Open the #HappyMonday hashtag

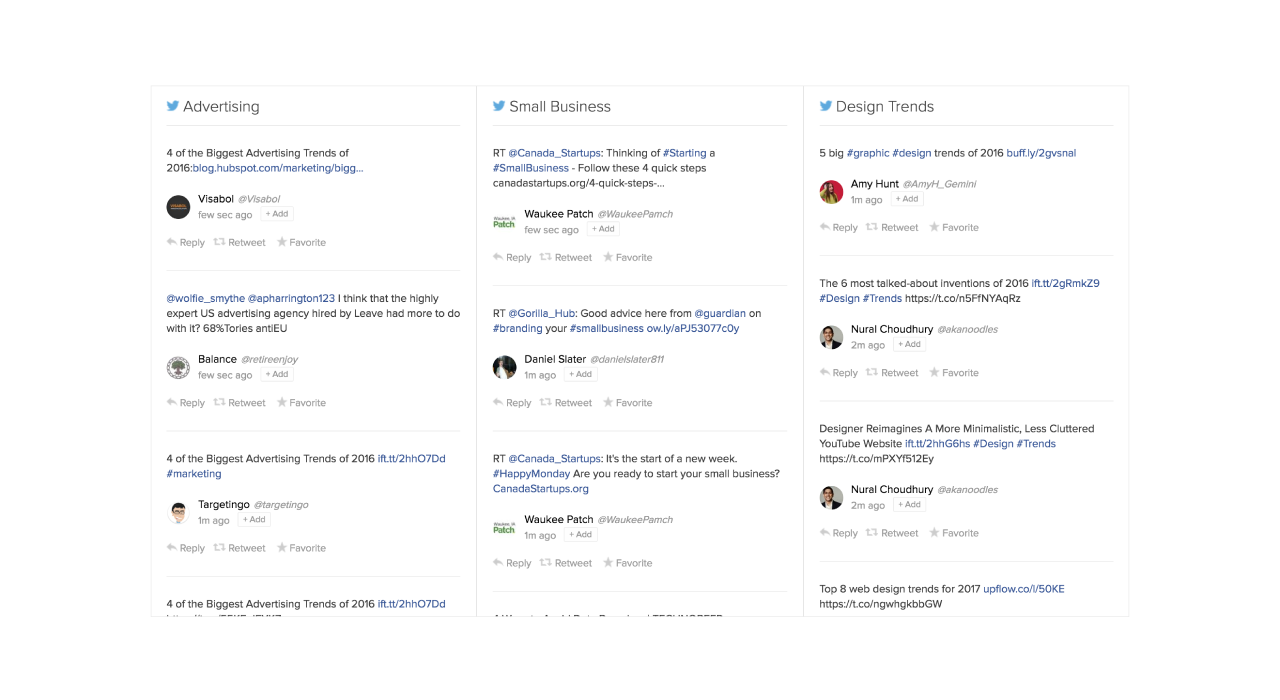(x=531, y=474)
